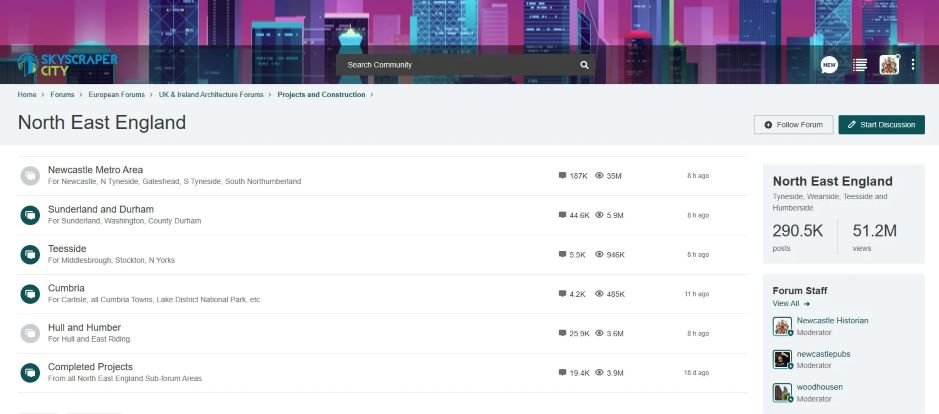The image size is (939, 414).
Task: Click the search magnifier icon
Action: pyautogui.click(x=585, y=65)
